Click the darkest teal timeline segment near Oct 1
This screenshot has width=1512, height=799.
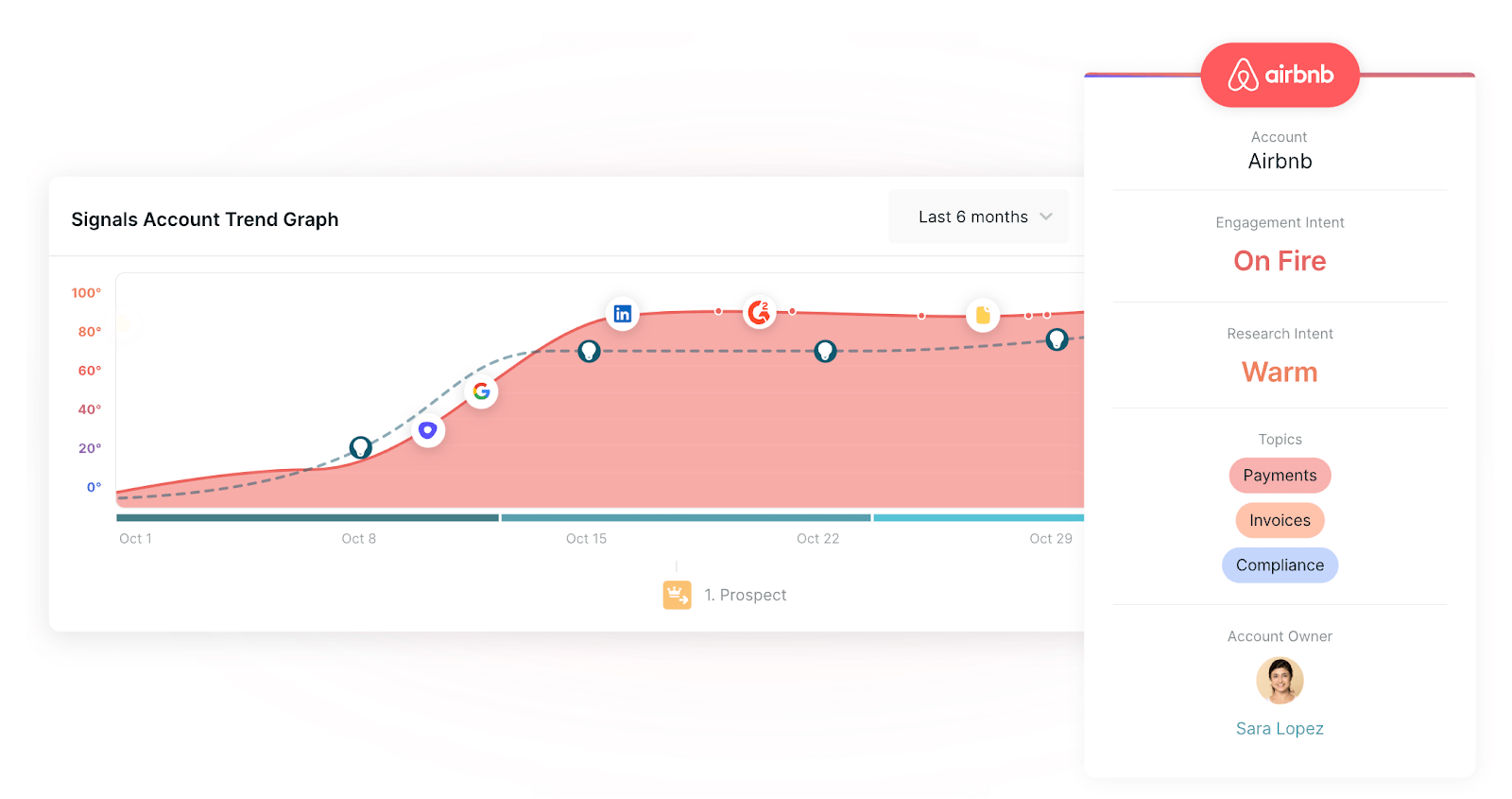[302, 517]
